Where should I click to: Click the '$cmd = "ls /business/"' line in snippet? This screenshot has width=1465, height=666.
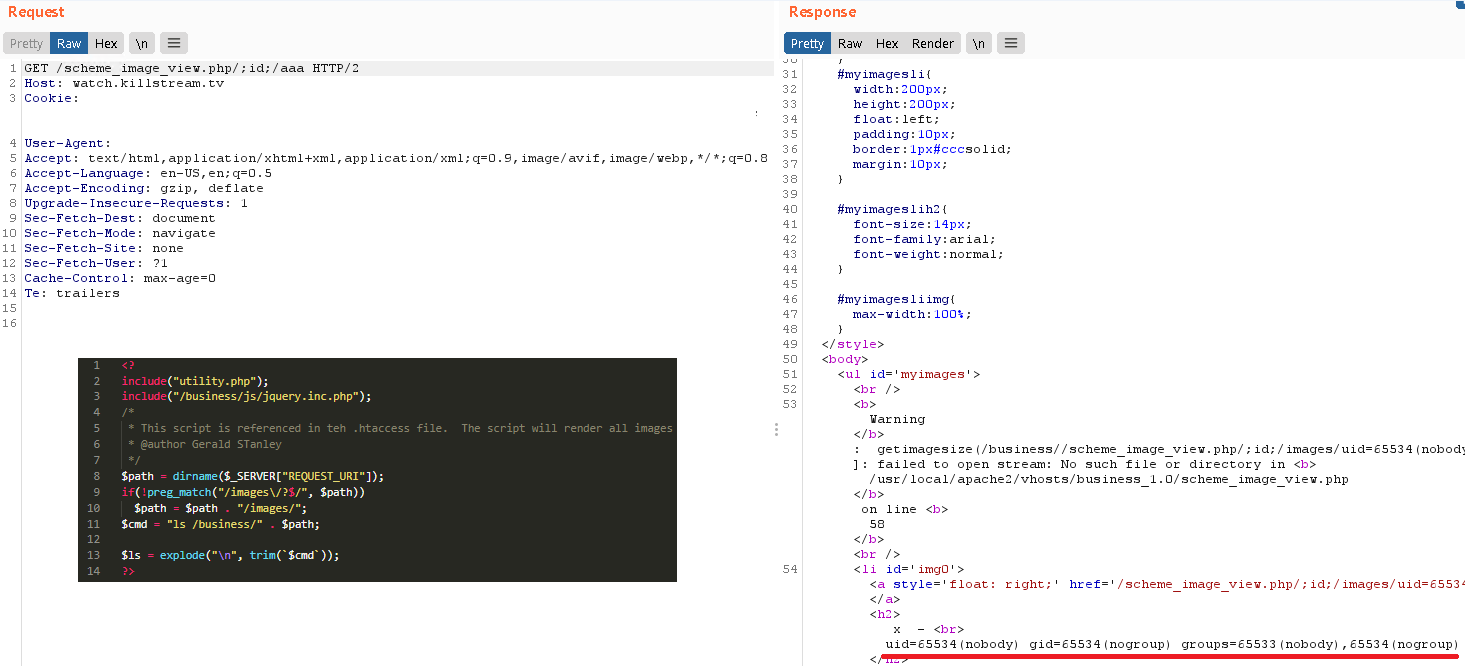pyautogui.click(x=220, y=524)
